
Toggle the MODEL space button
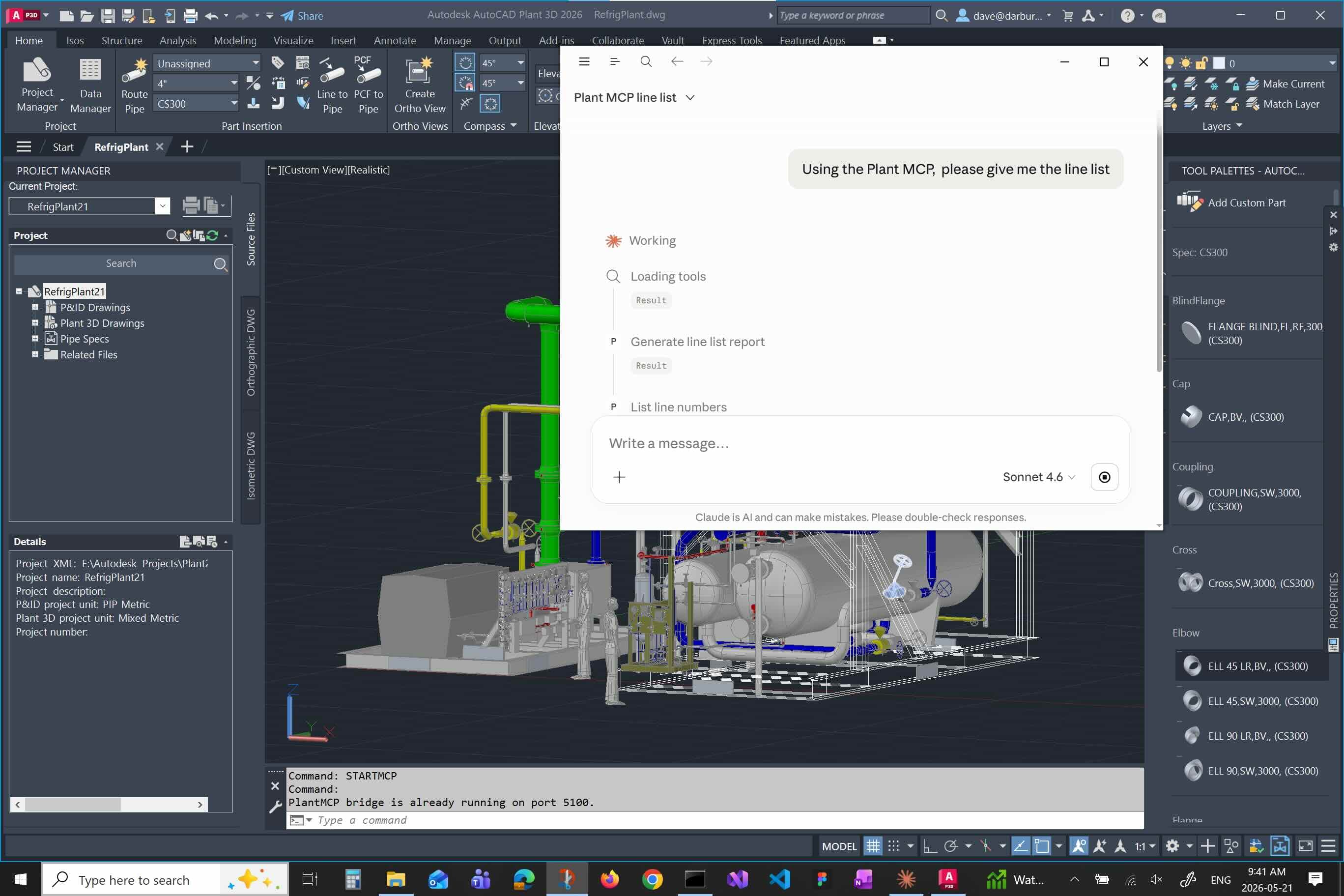[x=839, y=846]
